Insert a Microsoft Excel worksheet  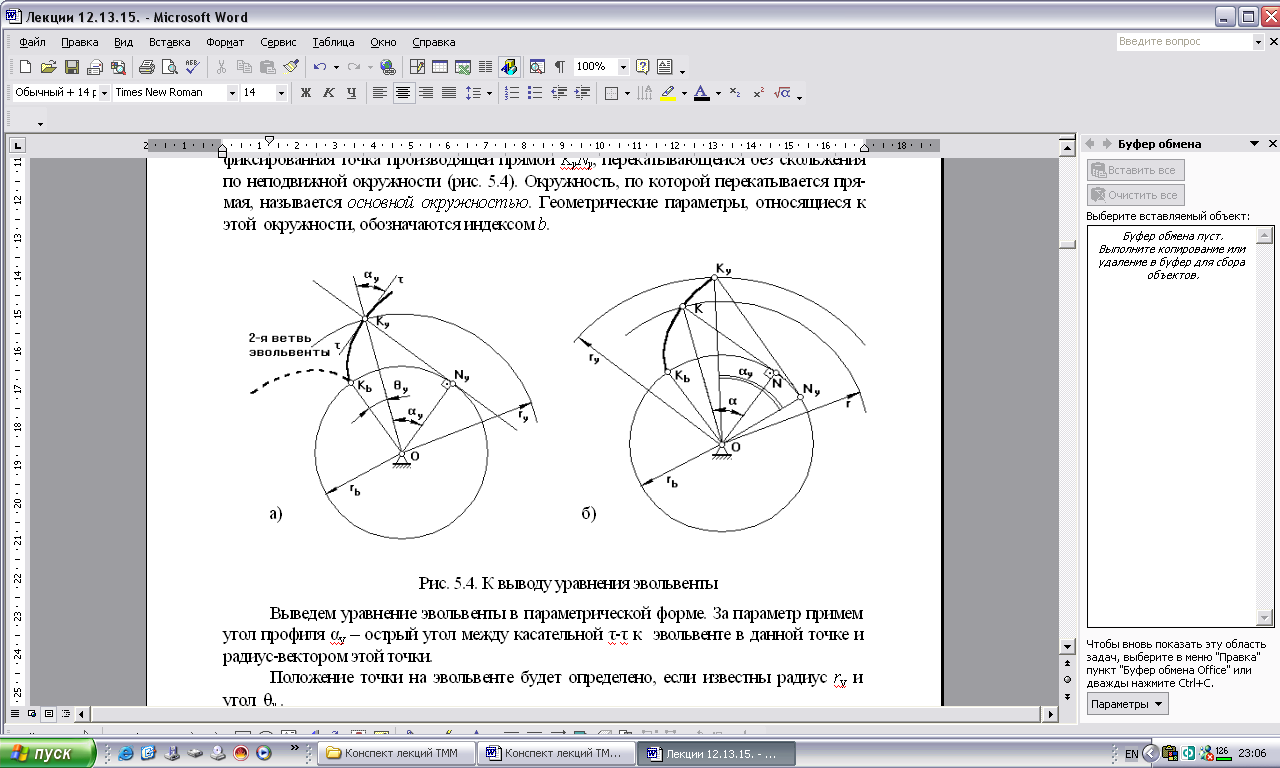point(463,67)
